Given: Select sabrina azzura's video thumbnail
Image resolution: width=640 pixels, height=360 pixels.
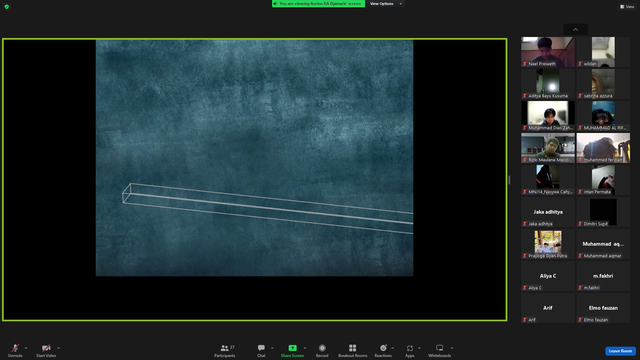Looking at the screenshot, I should 603,84.
